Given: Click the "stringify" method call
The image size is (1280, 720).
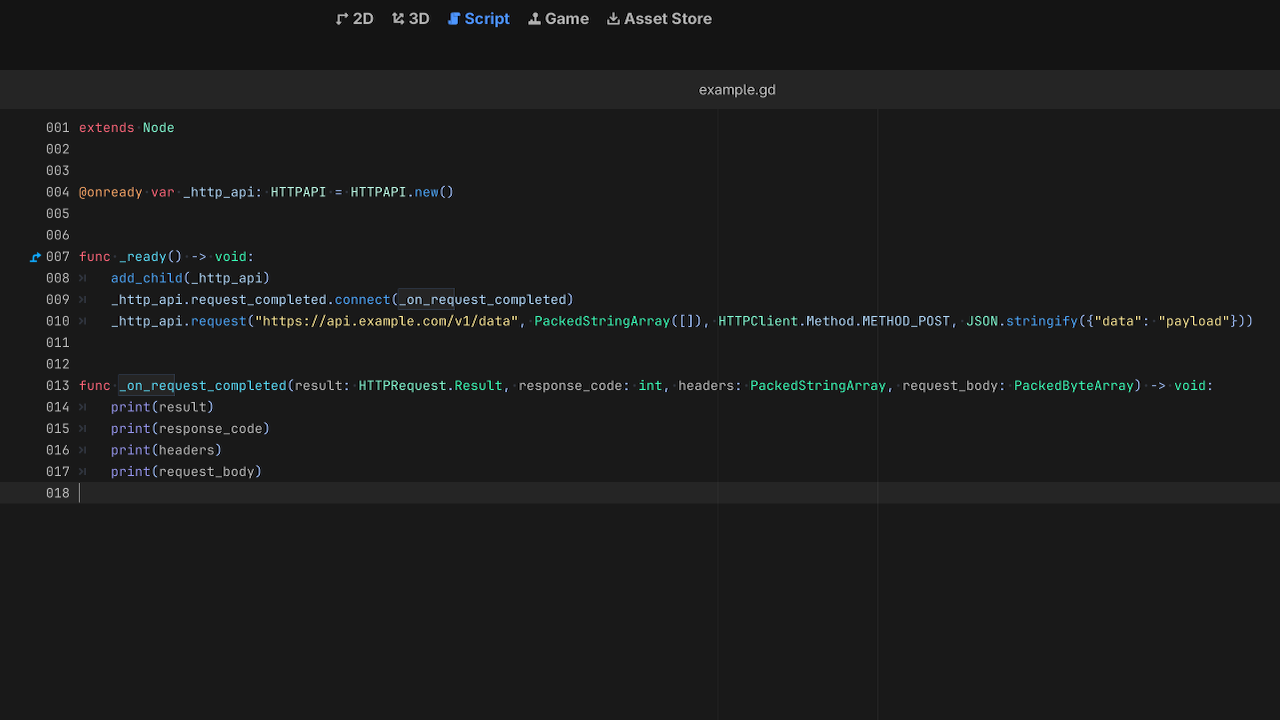Looking at the screenshot, I should tap(1042, 321).
